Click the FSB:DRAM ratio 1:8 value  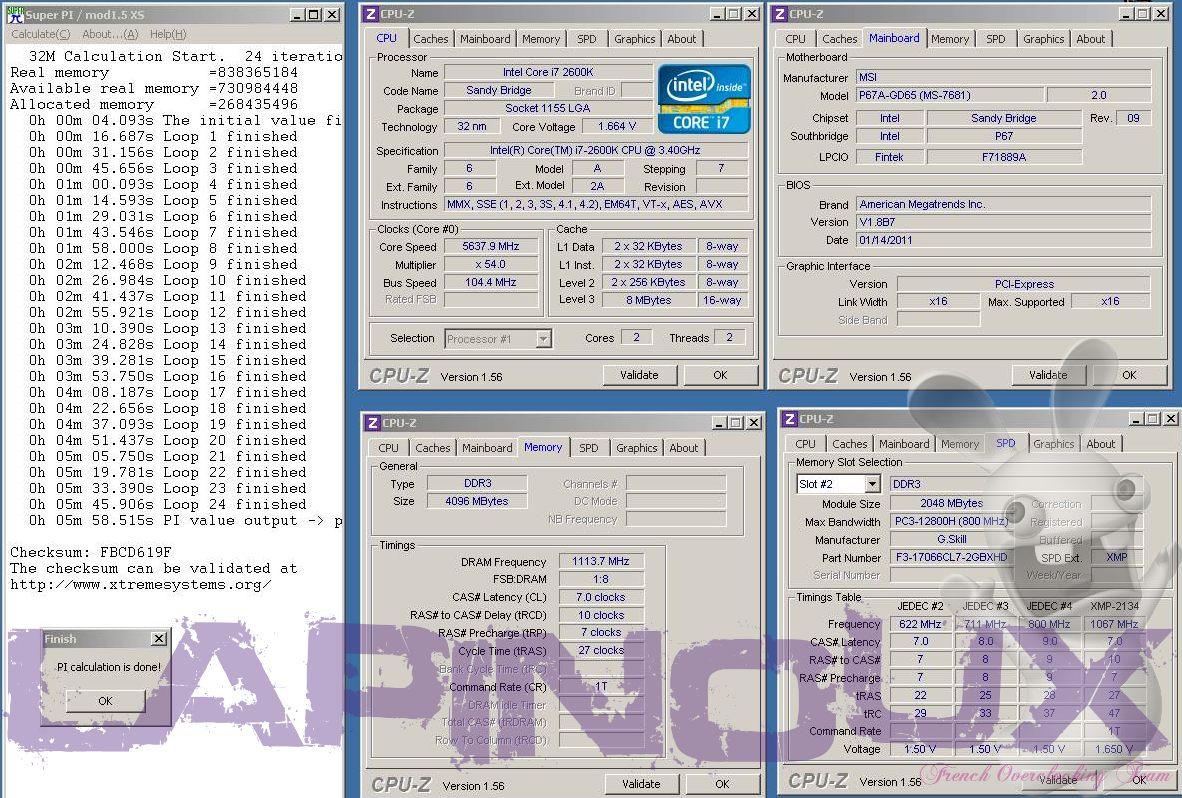(x=601, y=579)
